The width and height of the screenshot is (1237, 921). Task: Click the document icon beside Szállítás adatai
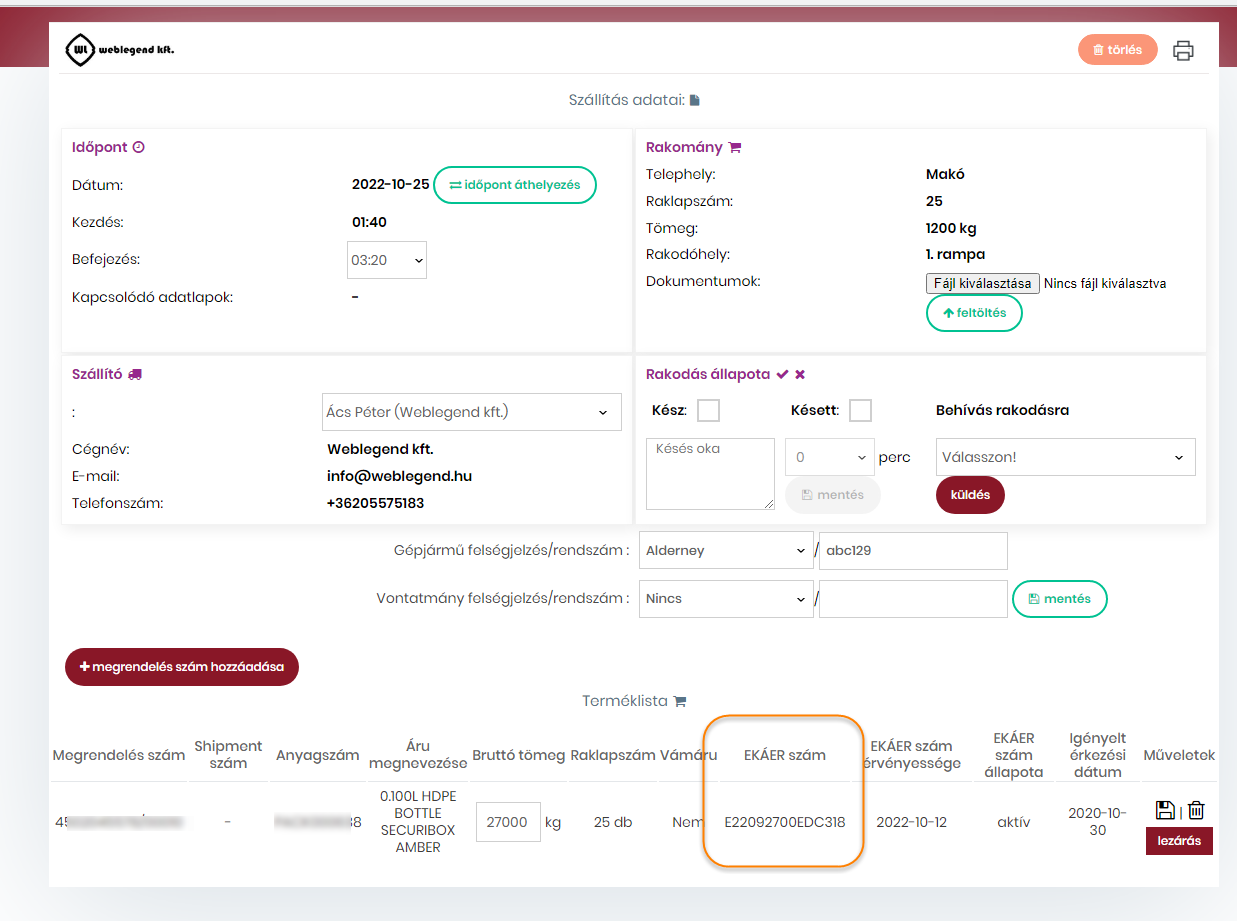[695, 100]
